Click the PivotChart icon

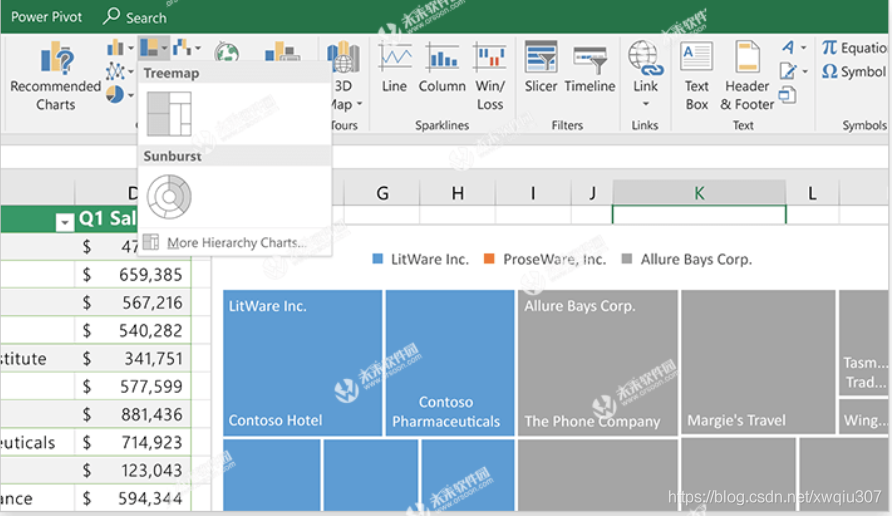point(282,52)
